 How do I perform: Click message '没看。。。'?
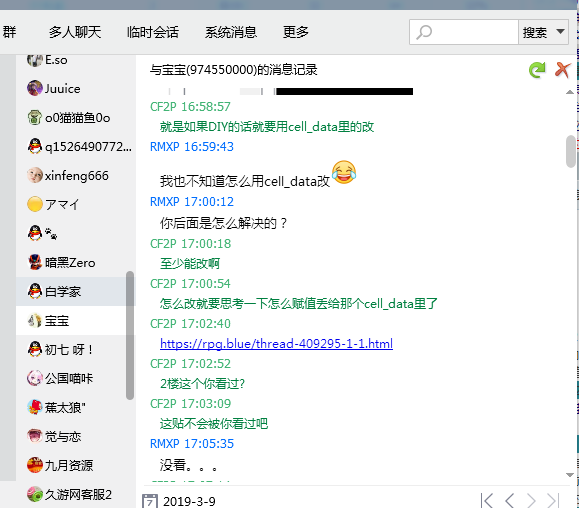pos(189,465)
